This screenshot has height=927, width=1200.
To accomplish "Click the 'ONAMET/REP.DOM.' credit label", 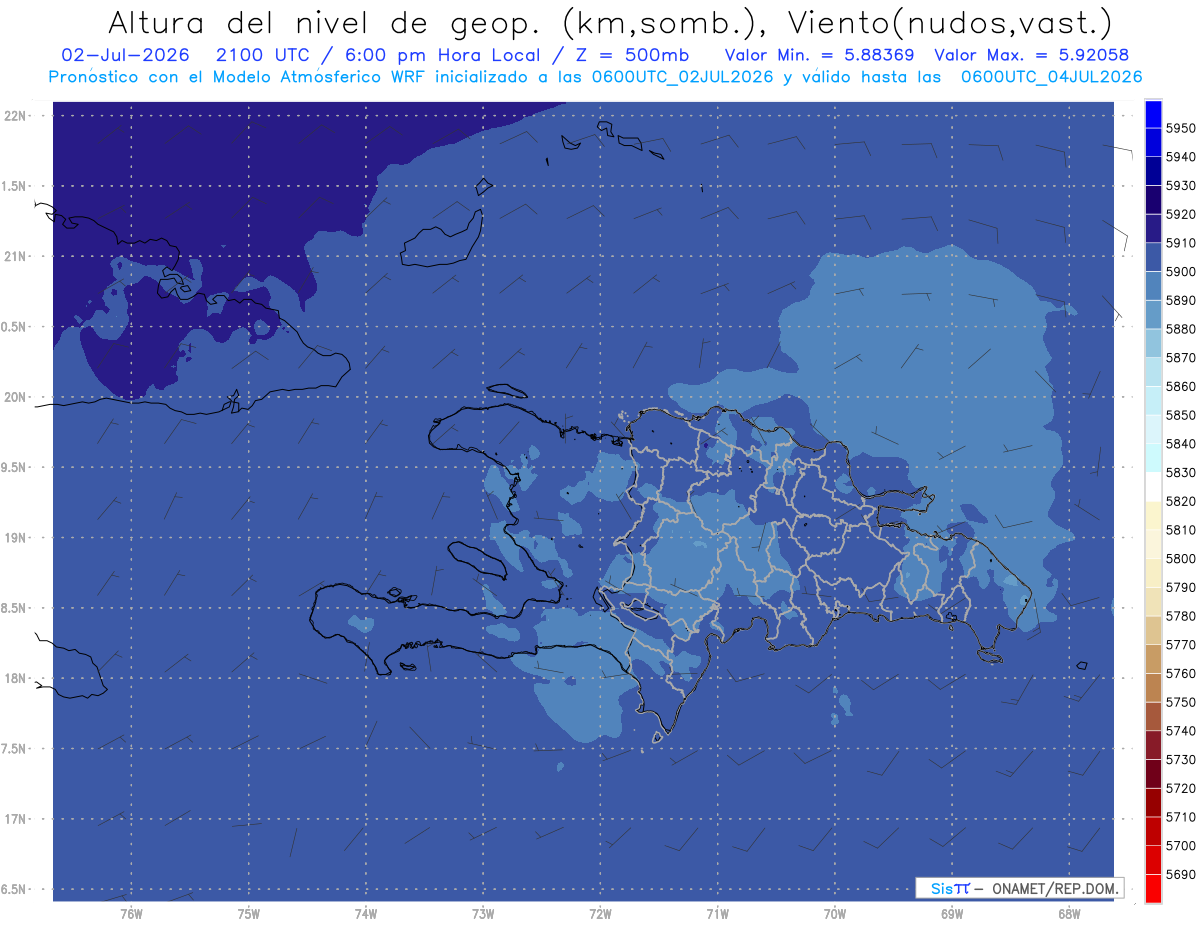I will coord(1054,888).
